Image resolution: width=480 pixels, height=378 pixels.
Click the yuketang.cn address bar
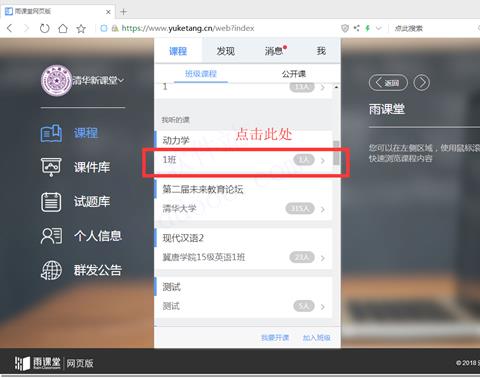click(188, 28)
